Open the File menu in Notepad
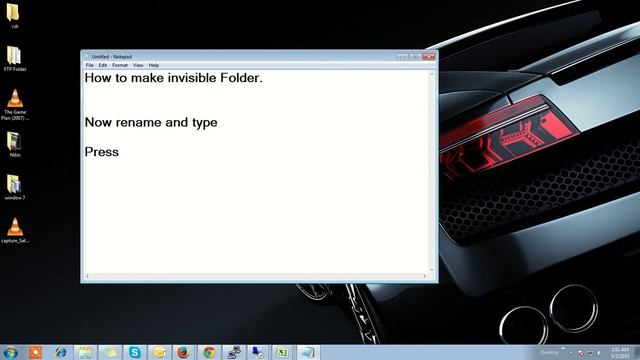640x360 pixels. (x=89, y=65)
